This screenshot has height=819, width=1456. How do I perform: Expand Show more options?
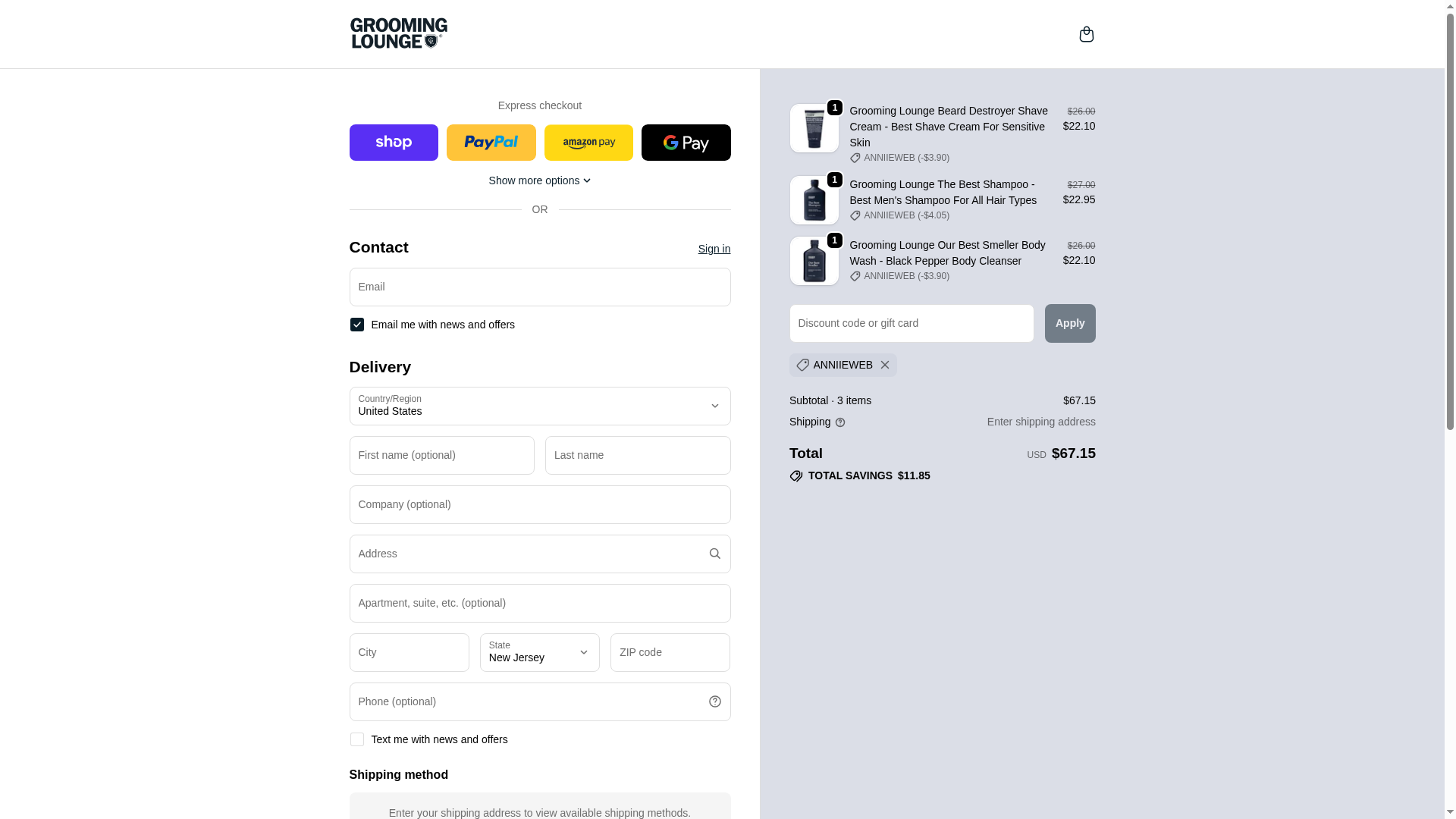point(539,180)
